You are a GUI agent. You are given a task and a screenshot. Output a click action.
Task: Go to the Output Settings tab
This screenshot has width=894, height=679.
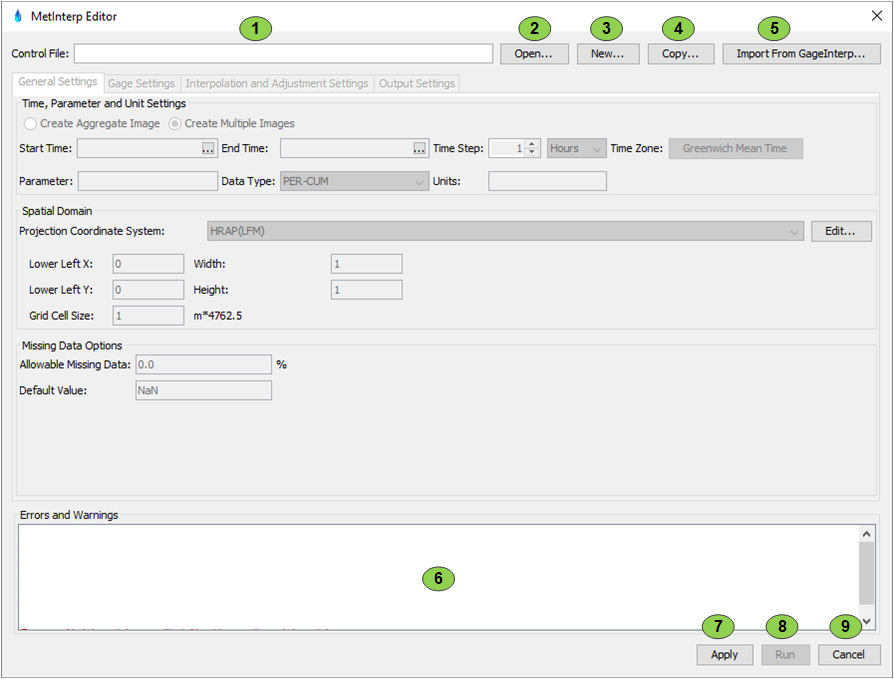(x=416, y=84)
